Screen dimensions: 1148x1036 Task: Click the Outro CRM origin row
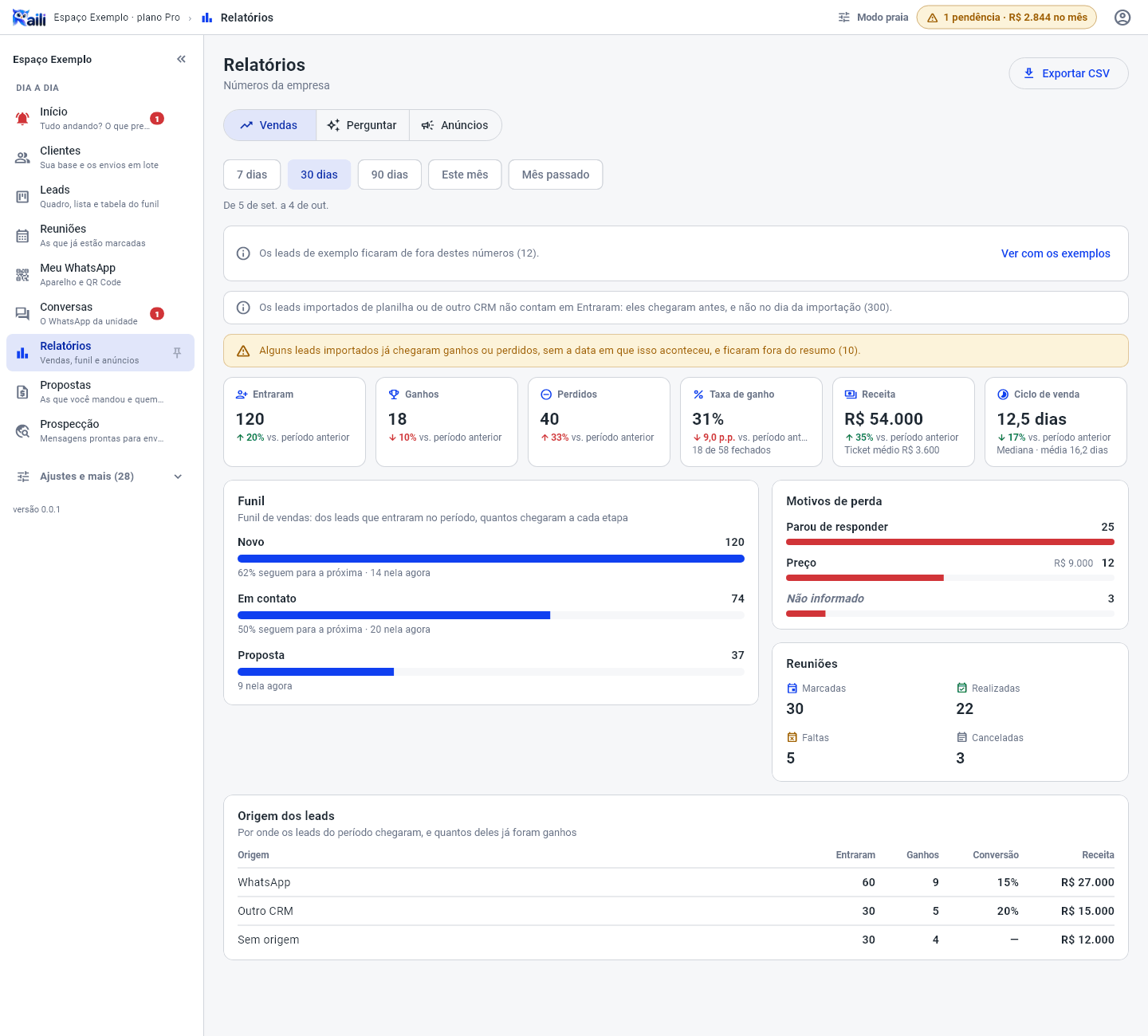click(x=676, y=911)
